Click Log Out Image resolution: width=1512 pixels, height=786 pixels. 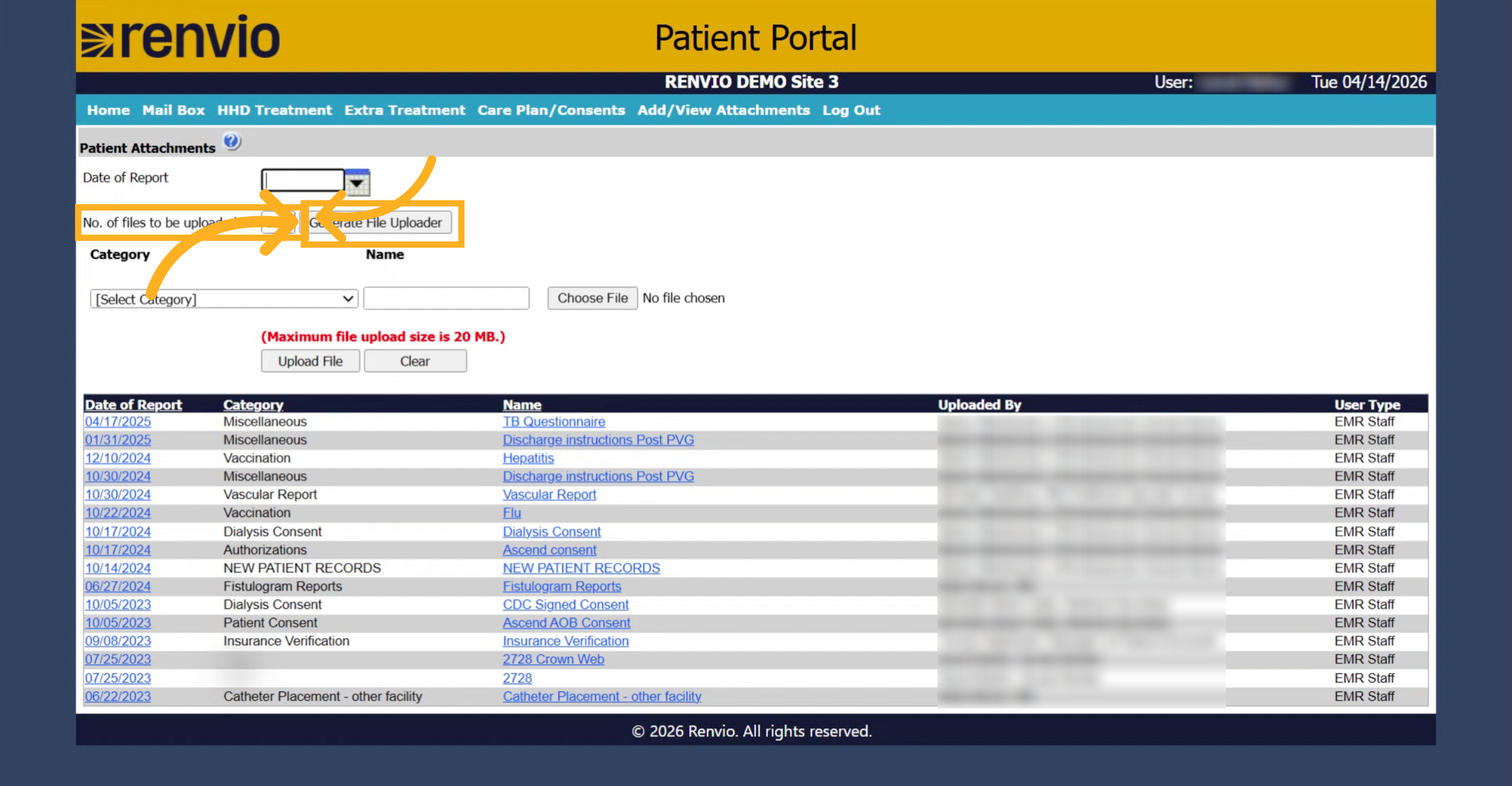click(x=851, y=110)
